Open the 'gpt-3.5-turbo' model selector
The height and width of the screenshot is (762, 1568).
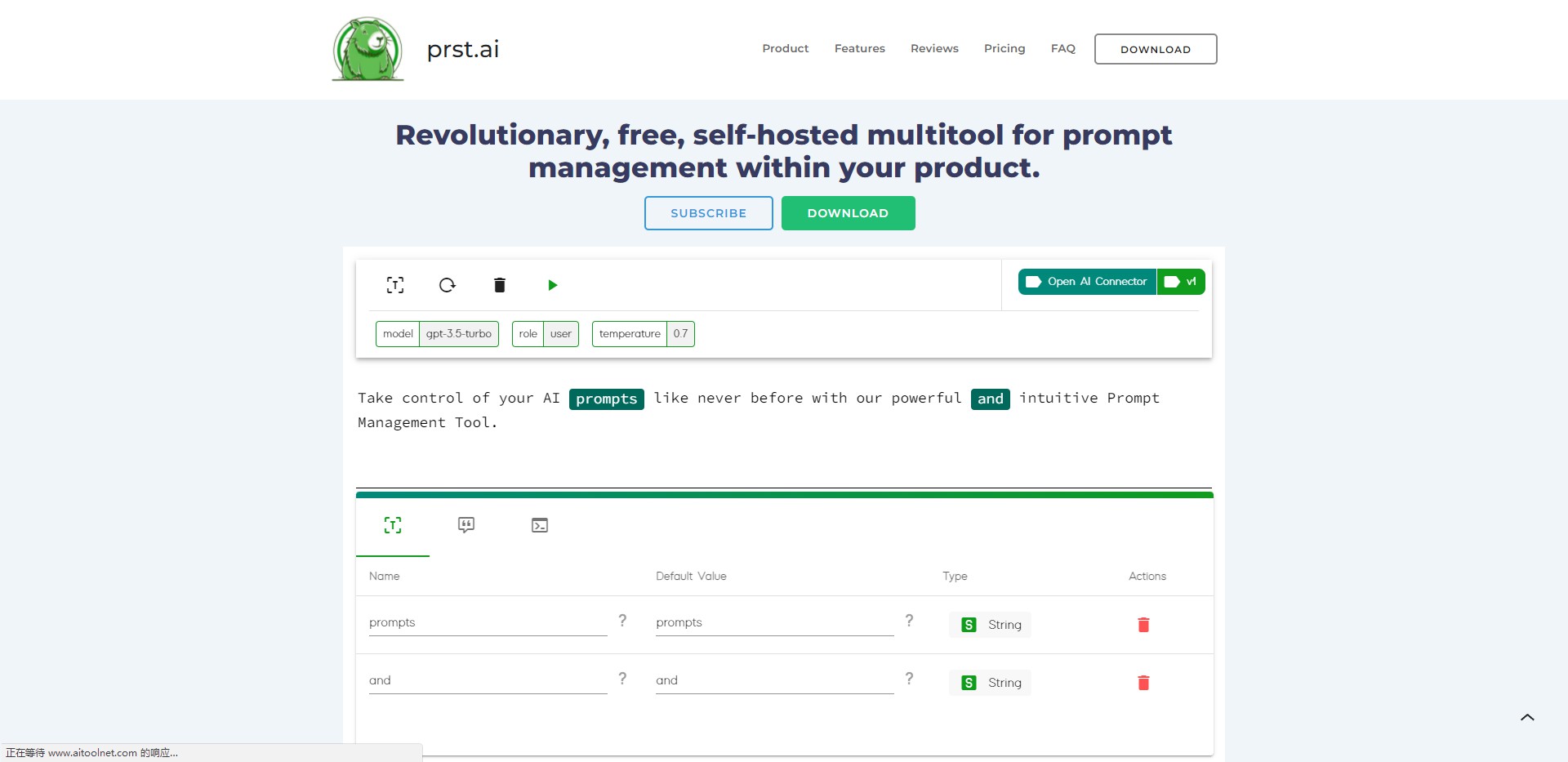point(458,333)
